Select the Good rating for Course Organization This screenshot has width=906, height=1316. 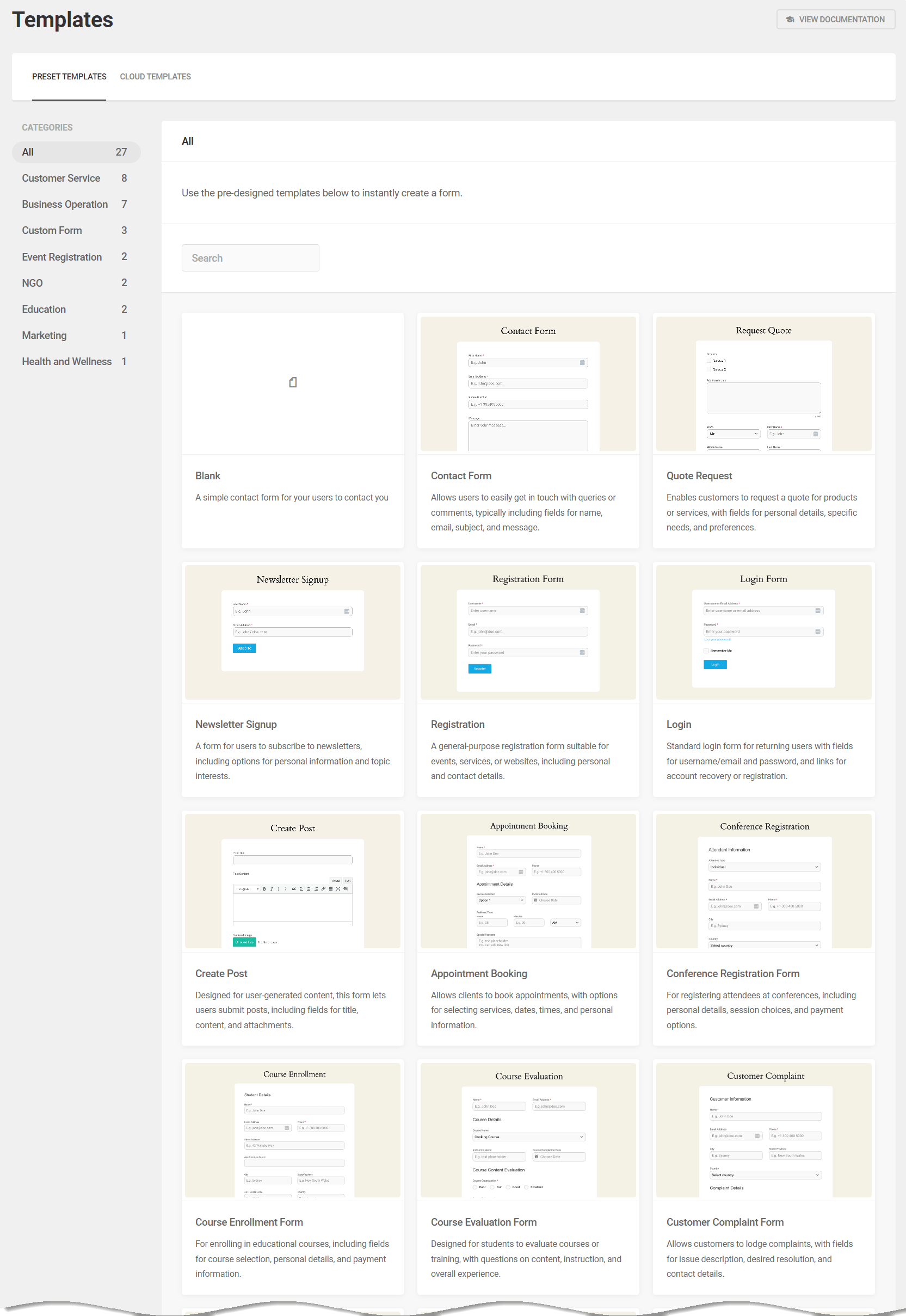pyautogui.click(x=508, y=1188)
